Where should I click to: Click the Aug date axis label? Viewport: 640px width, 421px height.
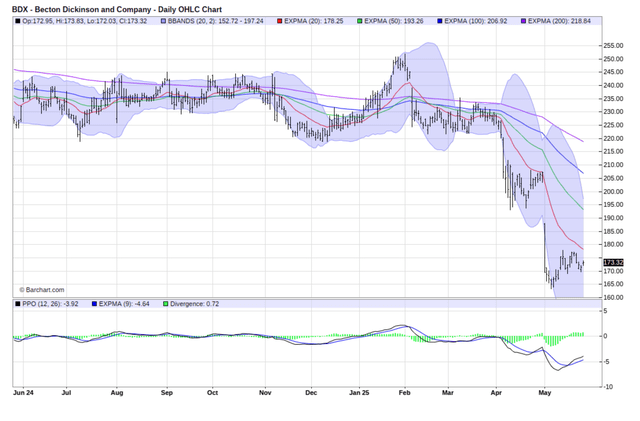click(117, 393)
